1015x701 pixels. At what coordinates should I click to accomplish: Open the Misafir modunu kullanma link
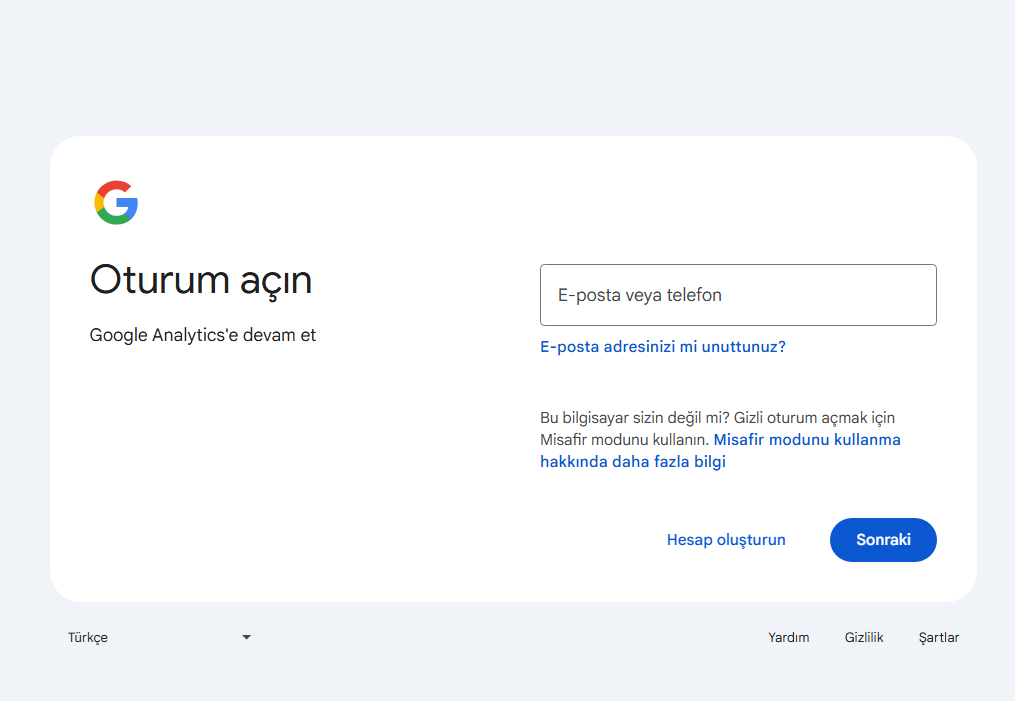806,440
